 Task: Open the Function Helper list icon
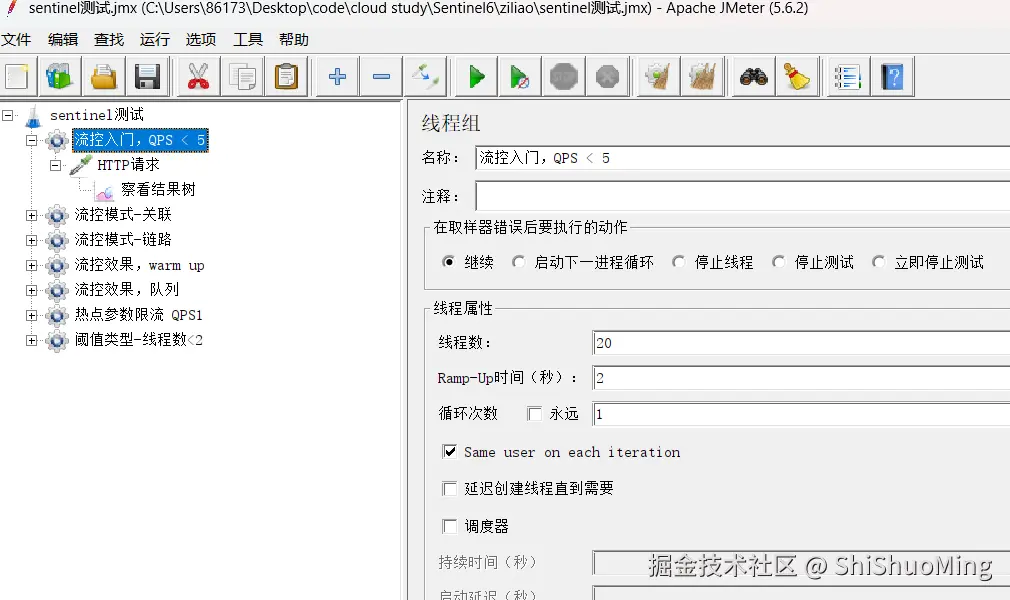[x=847, y=77]
